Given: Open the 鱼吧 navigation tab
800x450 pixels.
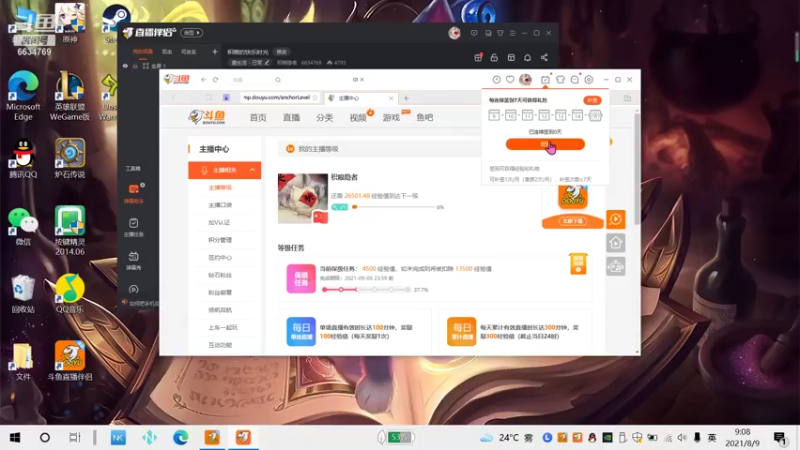Looking at the screenshot, I should click(x=424, y=117).
